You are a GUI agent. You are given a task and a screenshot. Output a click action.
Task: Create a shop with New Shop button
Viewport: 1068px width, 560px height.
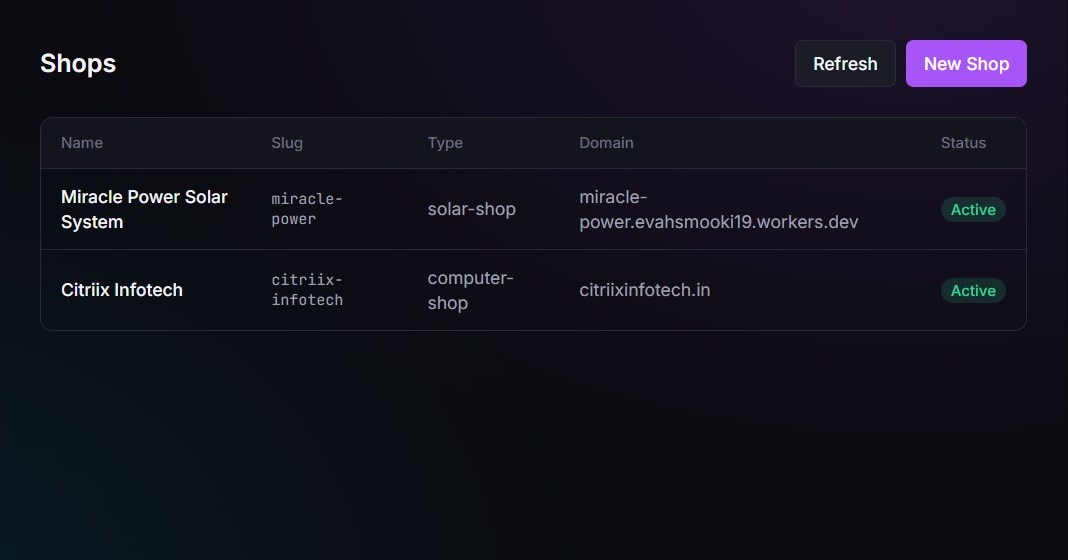click(966, 63)
